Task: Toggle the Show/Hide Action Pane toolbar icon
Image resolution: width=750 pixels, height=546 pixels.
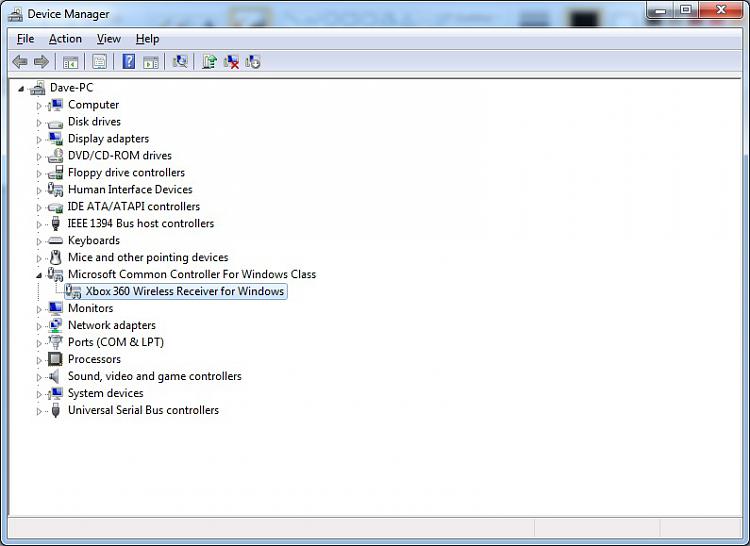Action: pos(151,62)
